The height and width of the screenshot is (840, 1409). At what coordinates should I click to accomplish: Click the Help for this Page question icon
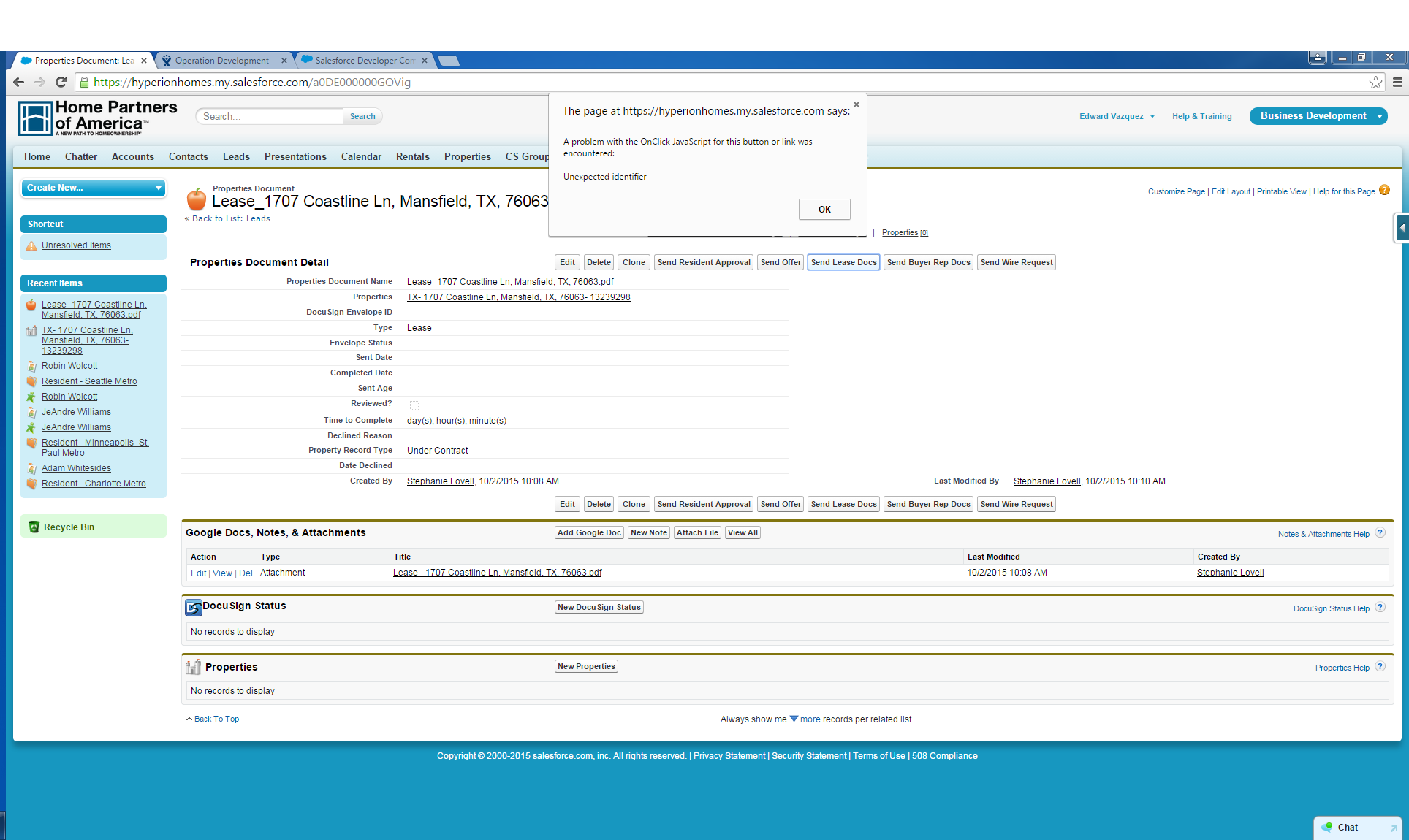pyautogui.click(x=1384, y=191)
